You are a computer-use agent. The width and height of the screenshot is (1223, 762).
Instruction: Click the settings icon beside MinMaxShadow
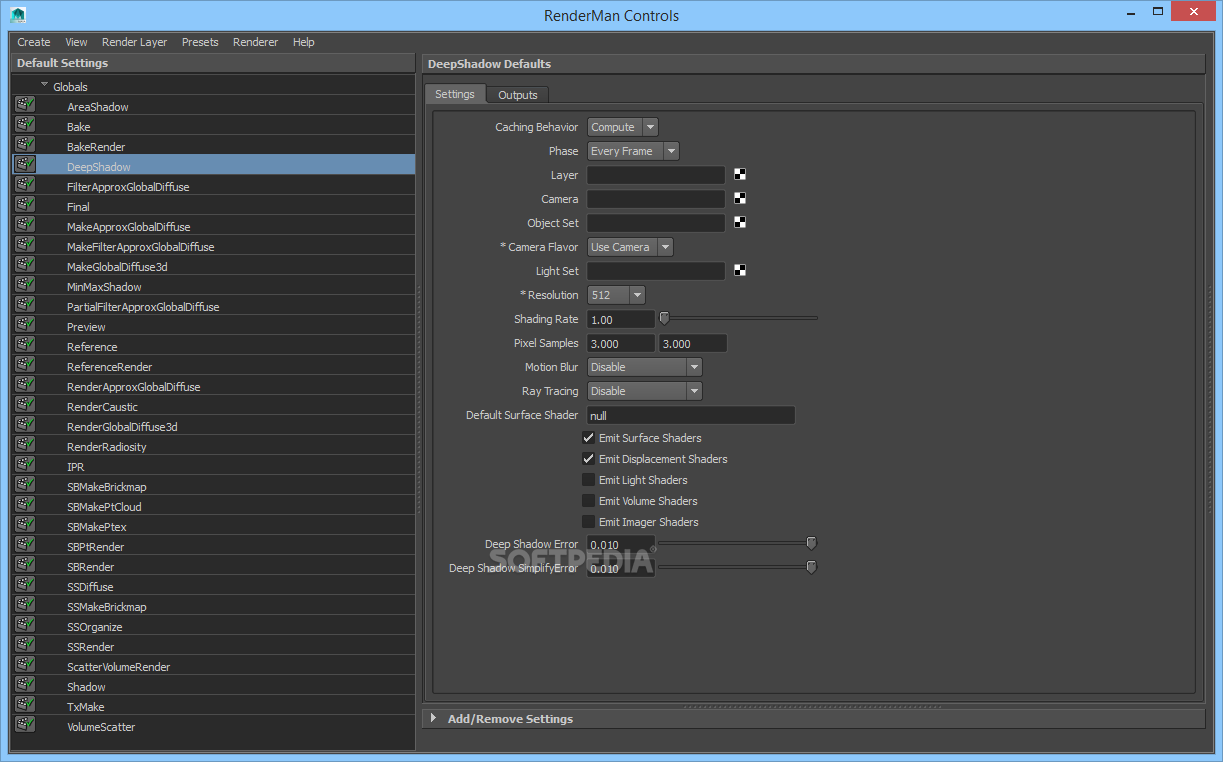click(x=25, y=285)
